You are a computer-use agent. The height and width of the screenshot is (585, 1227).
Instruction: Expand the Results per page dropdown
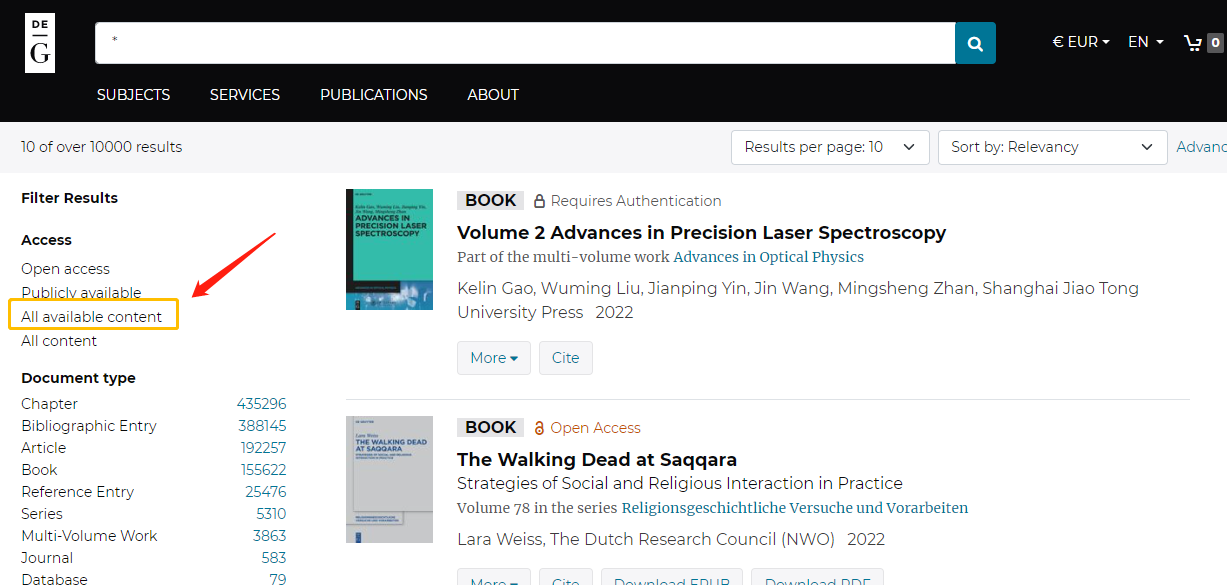(829, 147)
